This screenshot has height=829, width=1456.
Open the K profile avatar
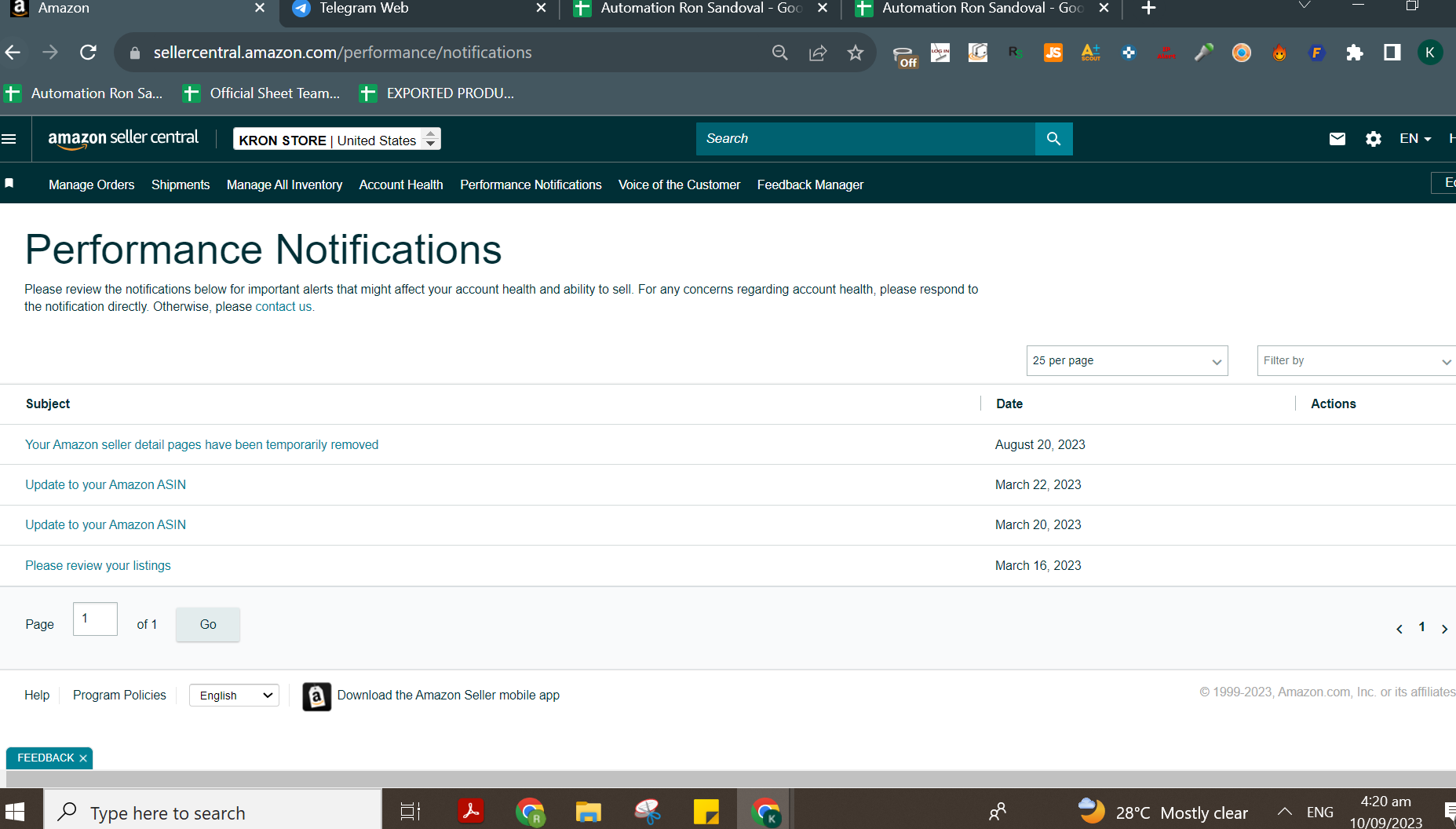(x=1430, y=53)
